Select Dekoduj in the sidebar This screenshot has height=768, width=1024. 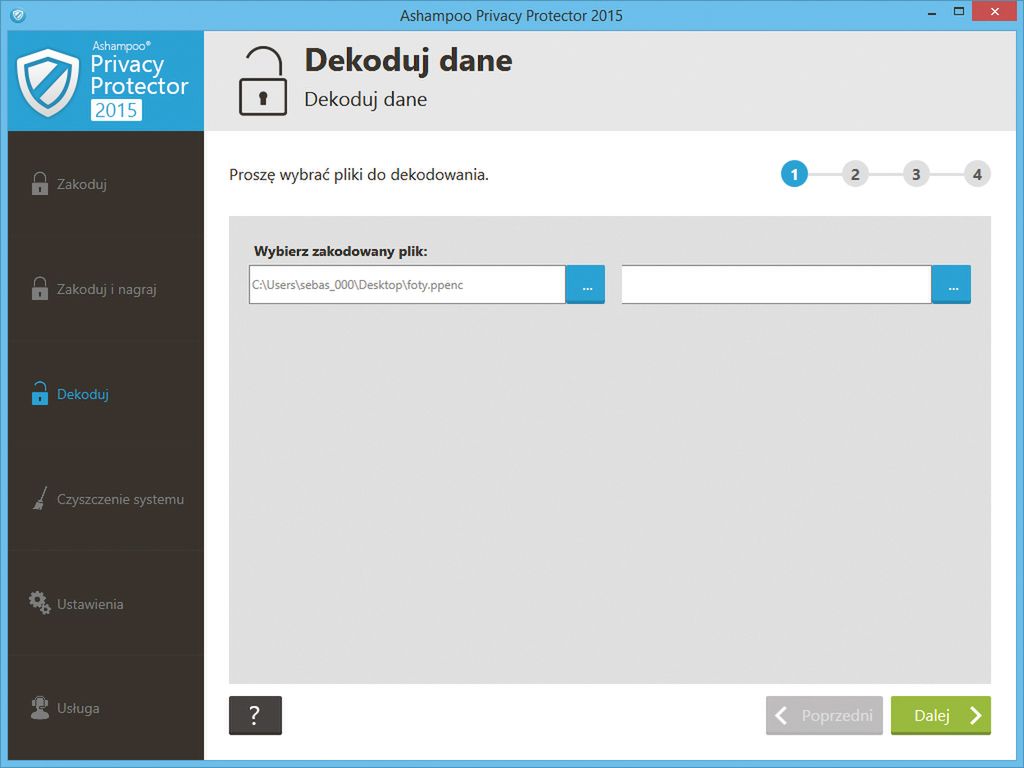[x=106, y=394]
